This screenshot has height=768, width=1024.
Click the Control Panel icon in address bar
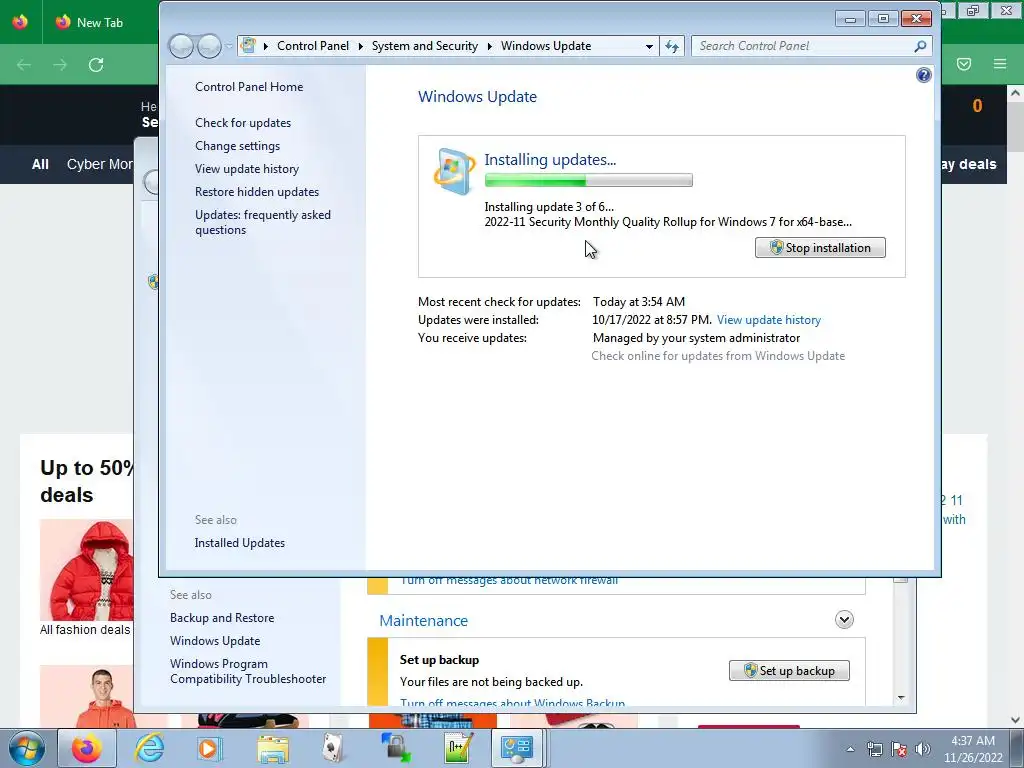pos(248,45)
